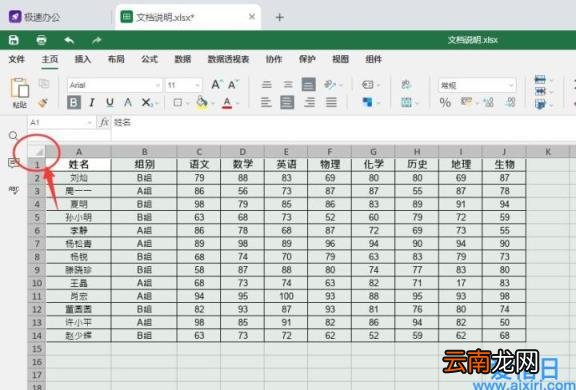Image resolution: width=576 pixels, height=390 pixels.
Task: Toggle justified alignment
Action: tap(331, 102)
